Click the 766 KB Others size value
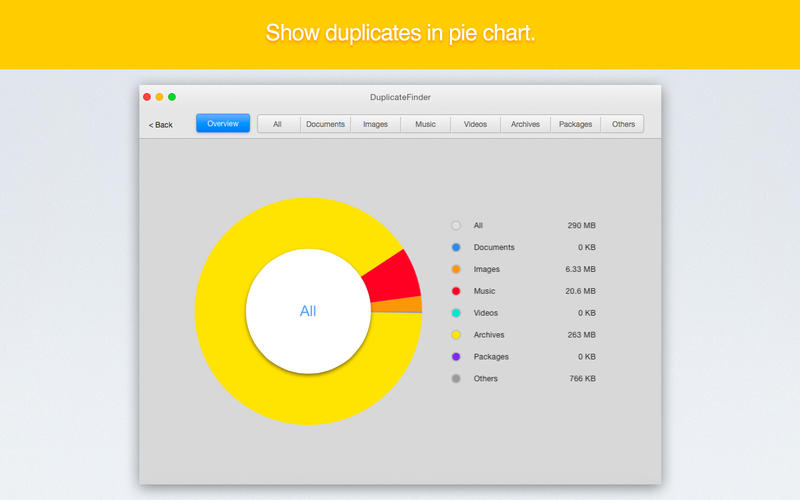The width and height of the screenshot is (800, 500). (x=583, y=379)
